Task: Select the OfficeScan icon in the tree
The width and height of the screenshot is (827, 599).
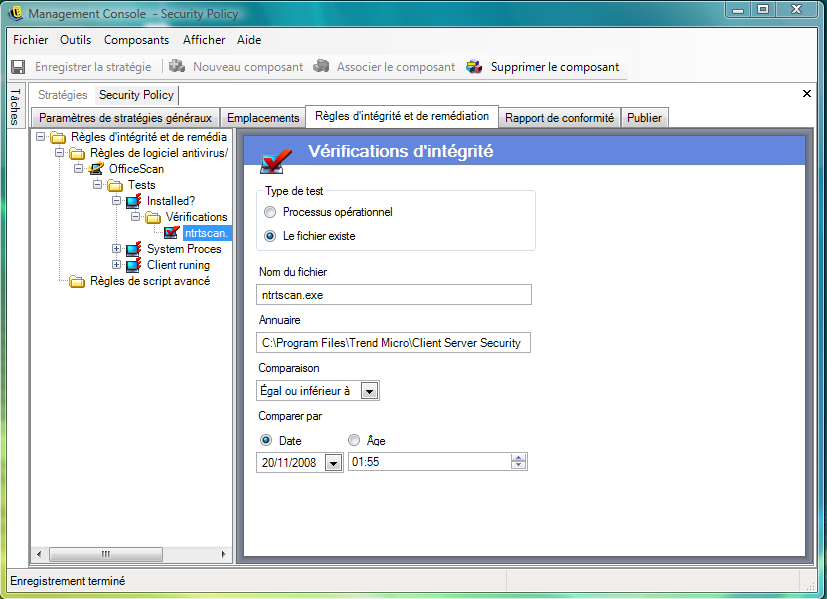Action: point(96,169)
